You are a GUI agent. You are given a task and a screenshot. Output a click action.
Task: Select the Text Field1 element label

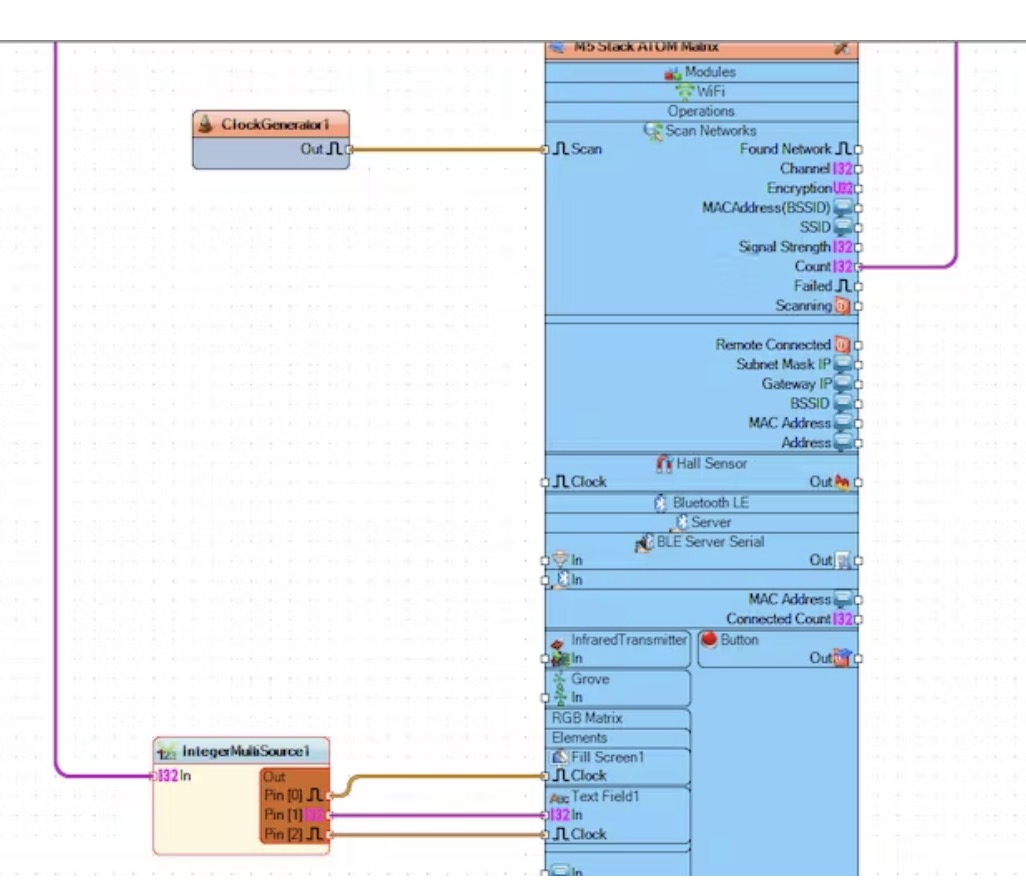pos(605,797)
